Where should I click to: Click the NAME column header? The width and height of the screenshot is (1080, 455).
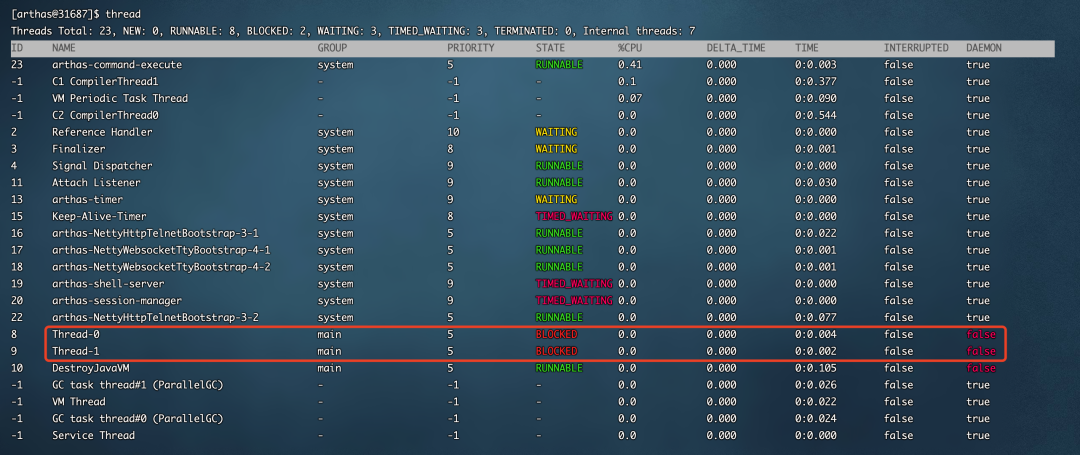[x=64, y=48]
